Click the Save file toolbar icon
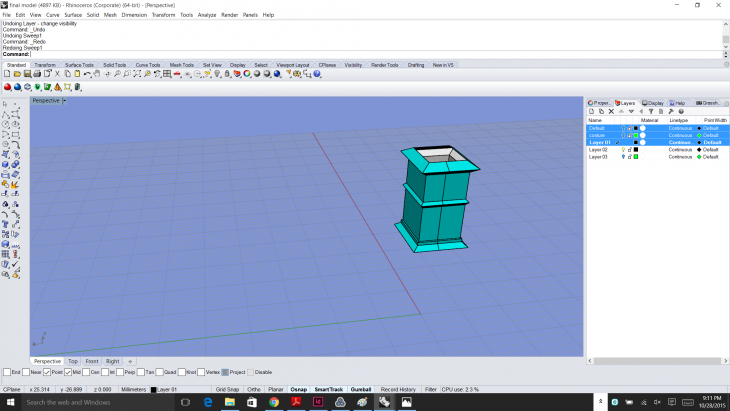The width and height of the screenshot is (730, 411). pos(26,74)
